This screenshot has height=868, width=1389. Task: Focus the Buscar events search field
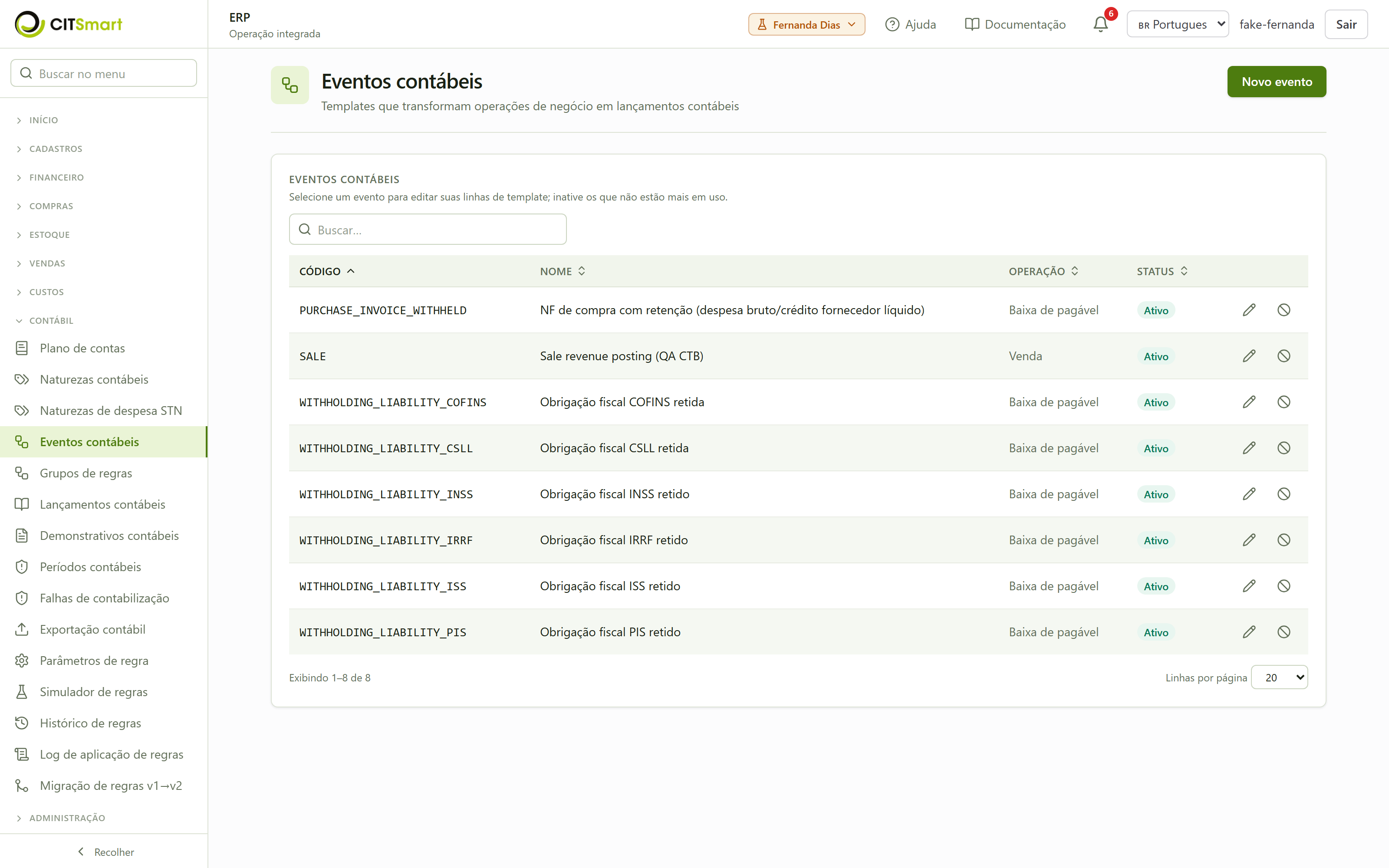(x=428, y=230)
